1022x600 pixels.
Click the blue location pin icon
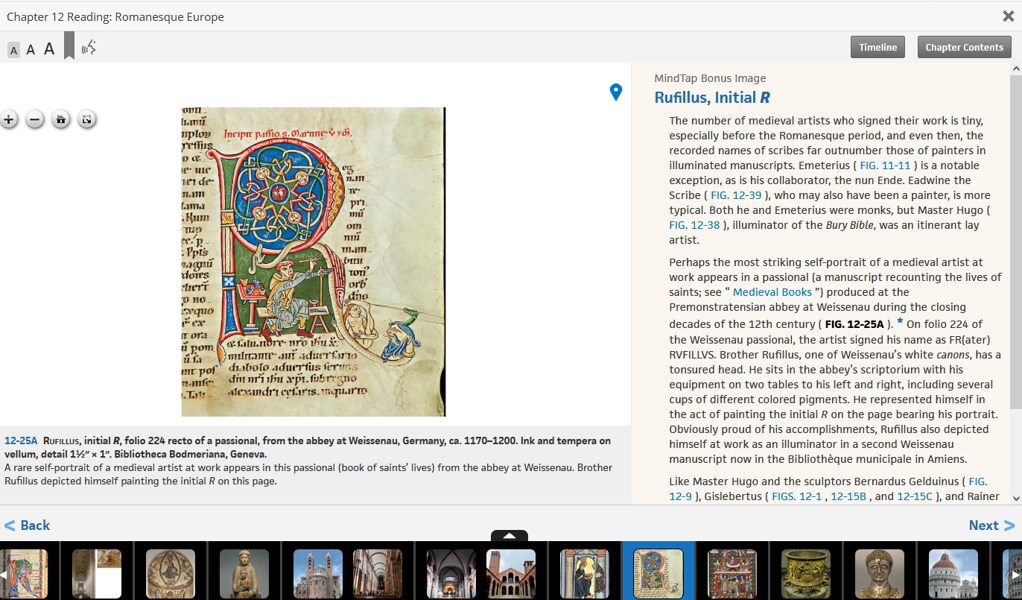[x=616, y=92]
